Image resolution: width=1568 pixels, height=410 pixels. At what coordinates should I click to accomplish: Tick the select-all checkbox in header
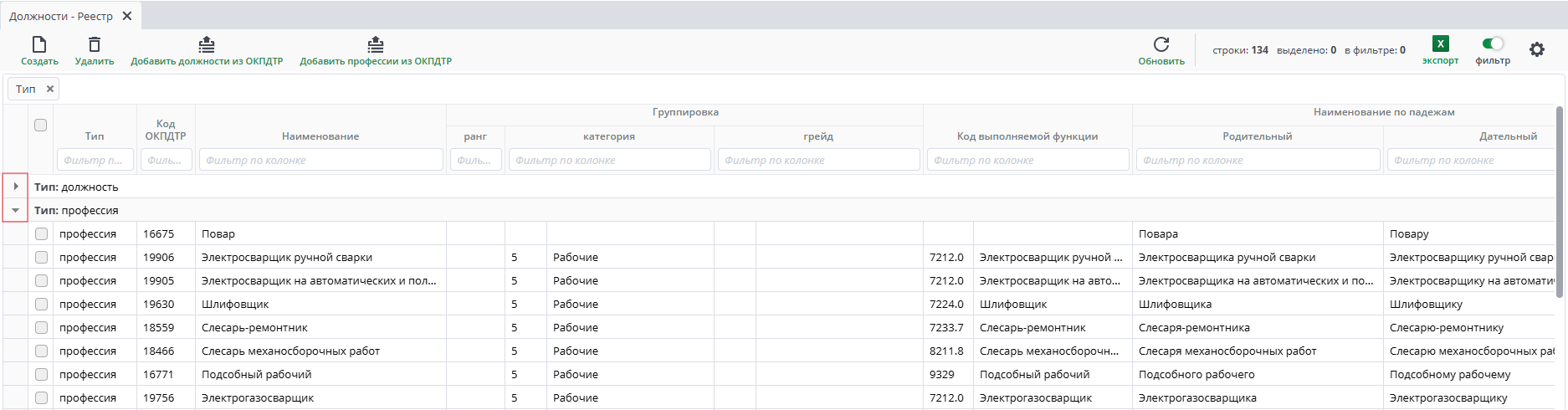41,126
